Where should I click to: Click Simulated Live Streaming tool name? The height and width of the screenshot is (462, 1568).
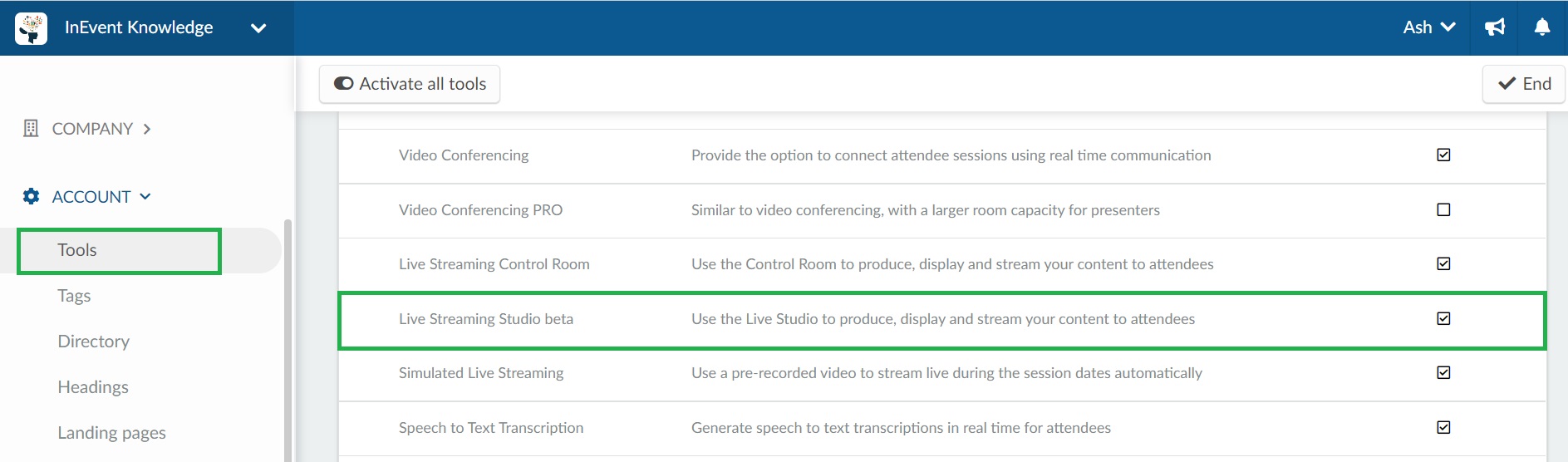481,373
